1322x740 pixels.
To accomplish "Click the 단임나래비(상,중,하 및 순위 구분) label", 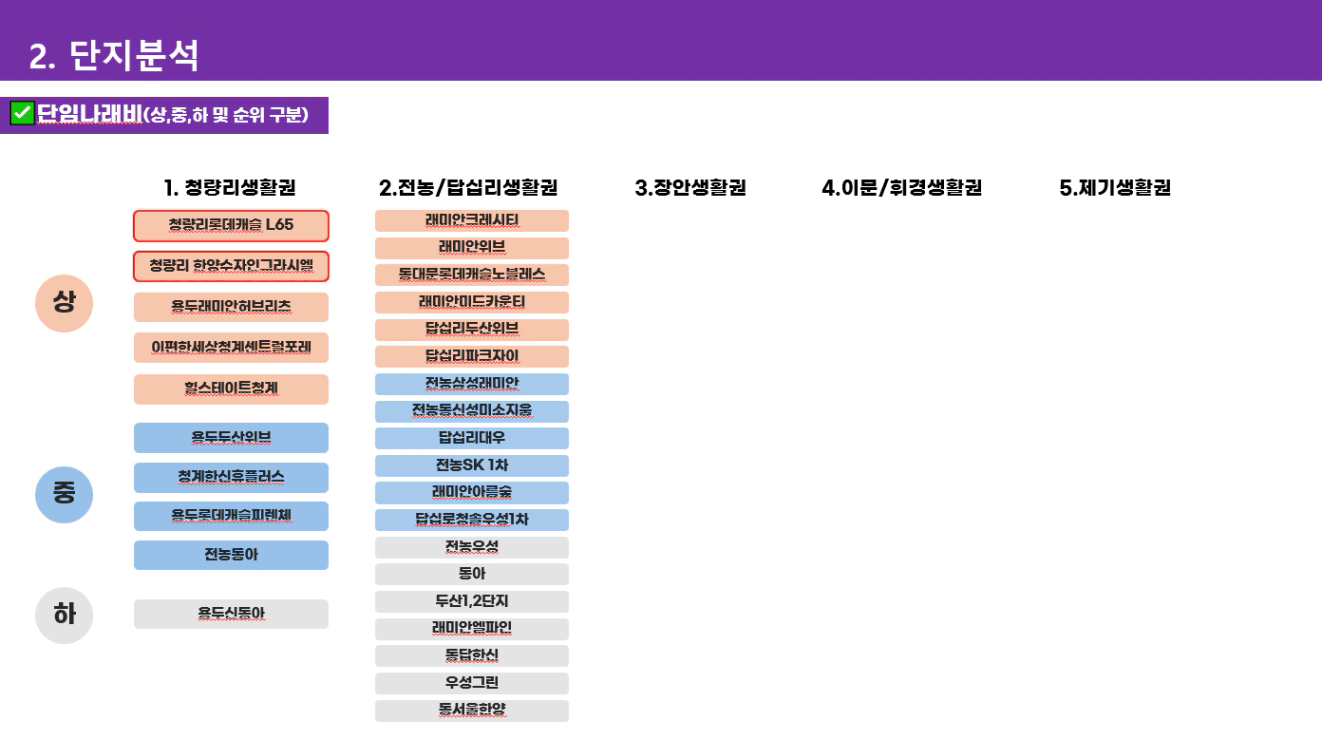I will point(173,114).
